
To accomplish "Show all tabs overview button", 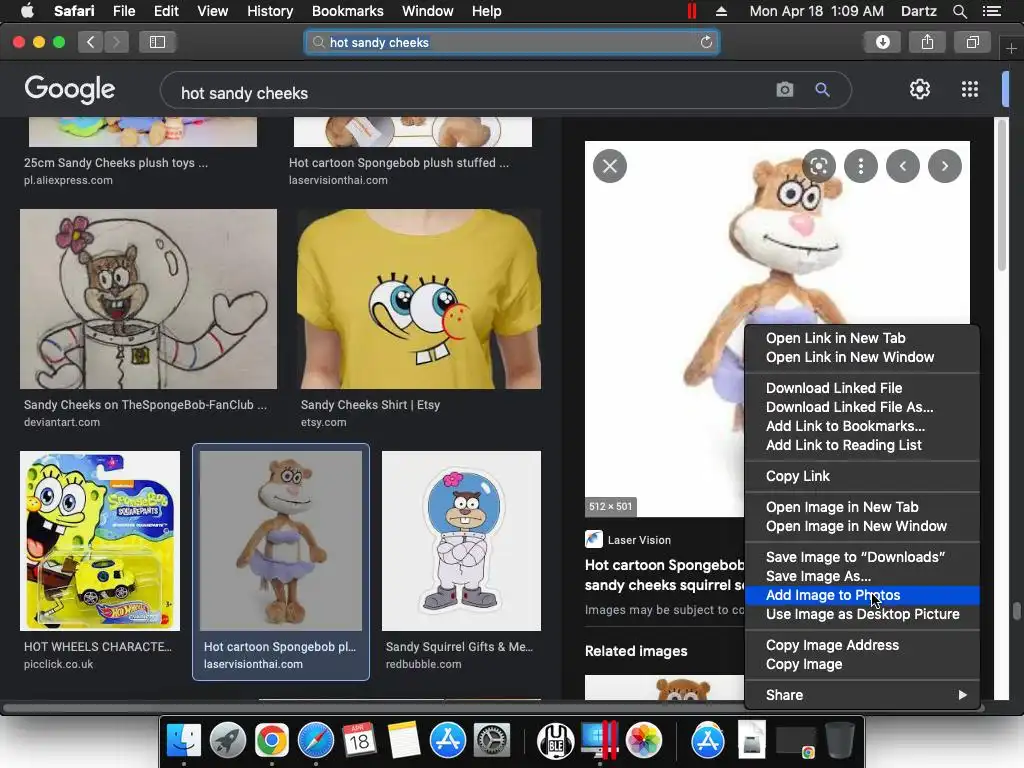I will tap(972, 42).
